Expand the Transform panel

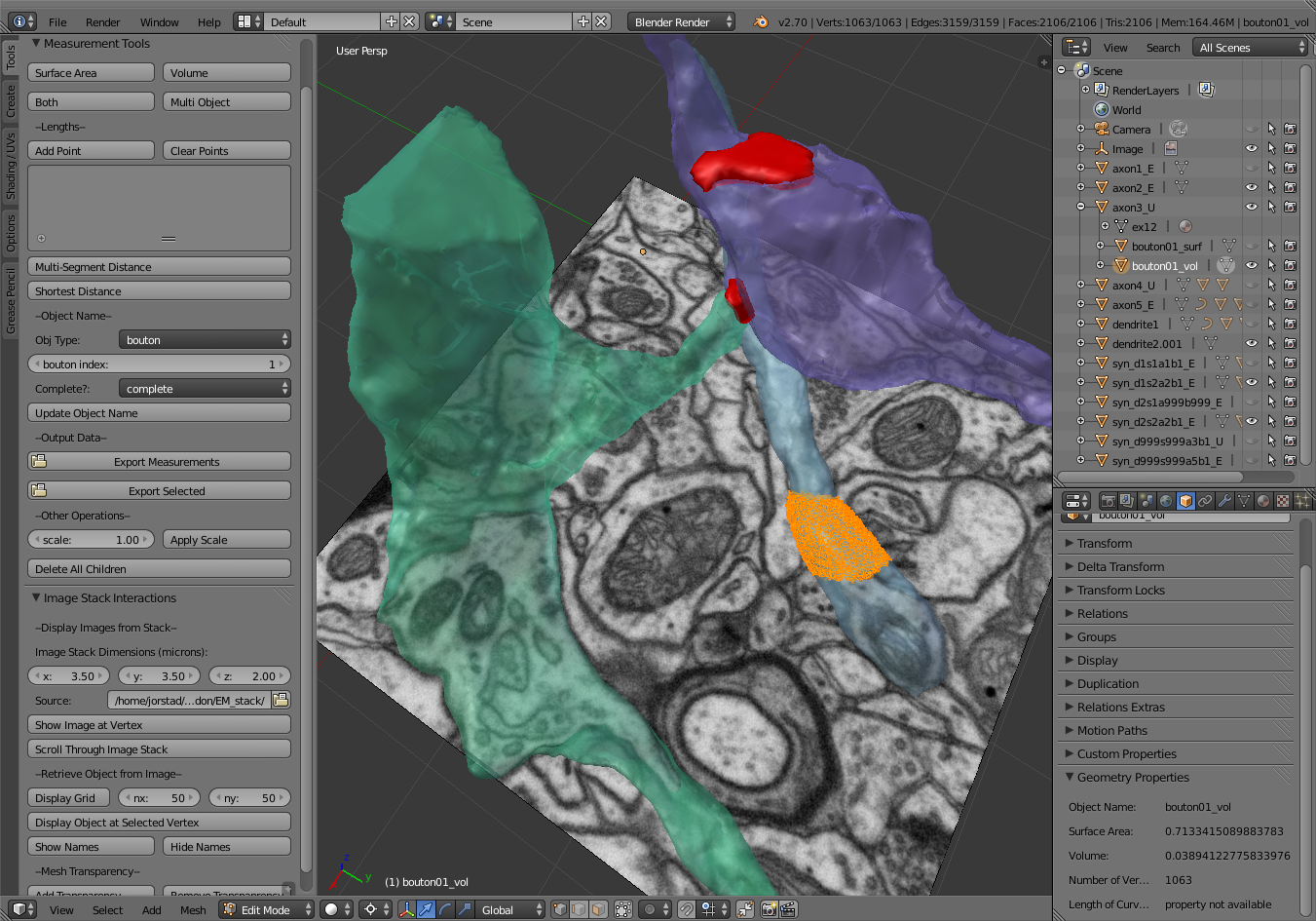[1105, 544]
